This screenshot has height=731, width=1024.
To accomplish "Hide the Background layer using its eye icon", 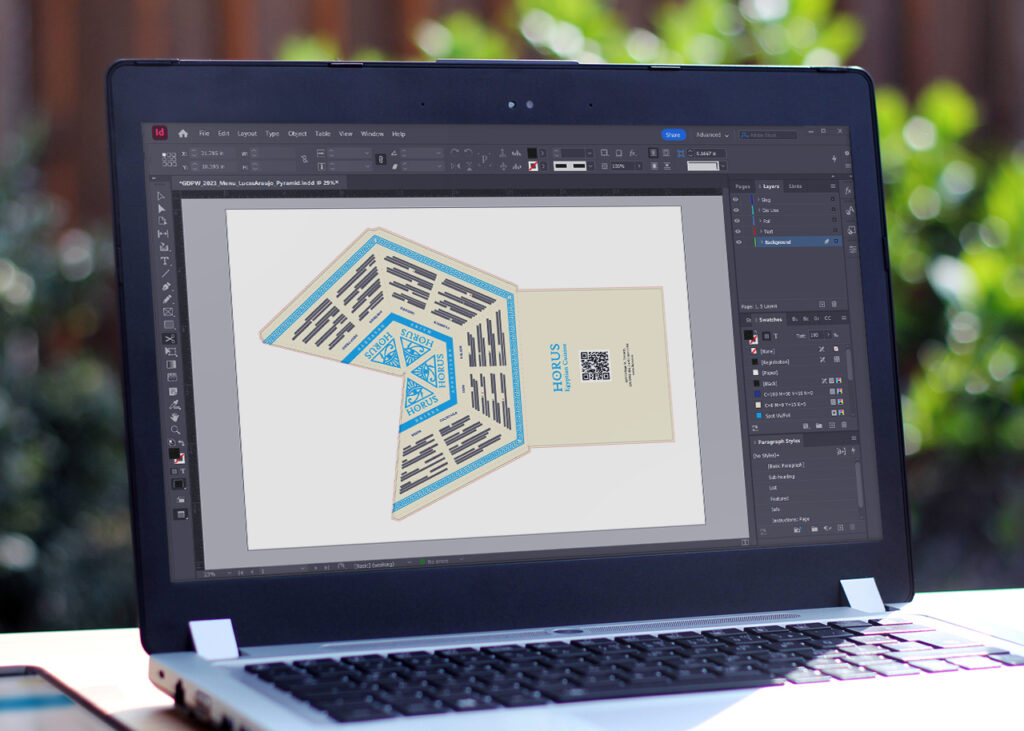I will (x=737, y=242).
